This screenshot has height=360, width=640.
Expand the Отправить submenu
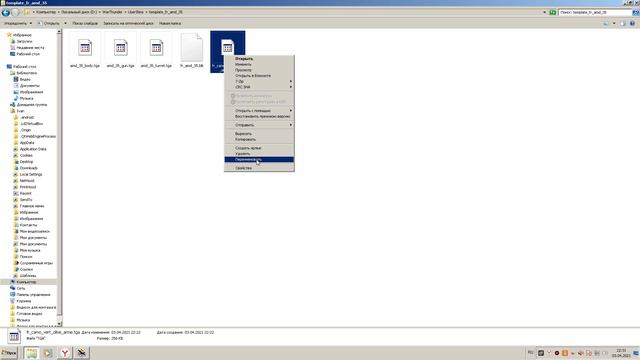(259, 125)
